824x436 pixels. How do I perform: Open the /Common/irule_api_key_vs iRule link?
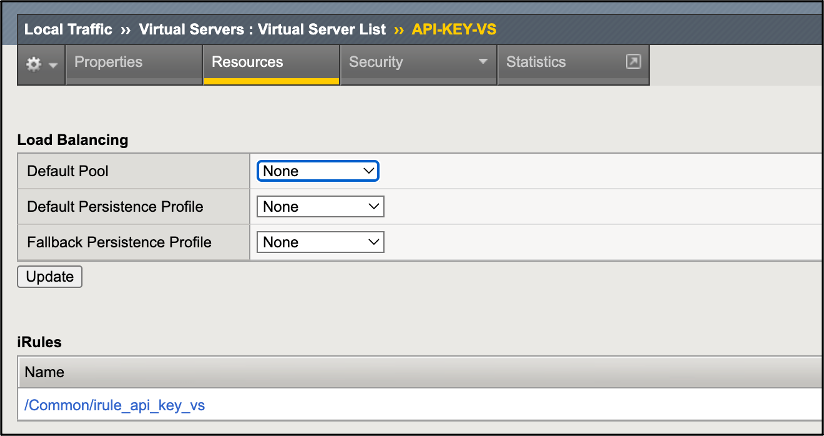115,405
